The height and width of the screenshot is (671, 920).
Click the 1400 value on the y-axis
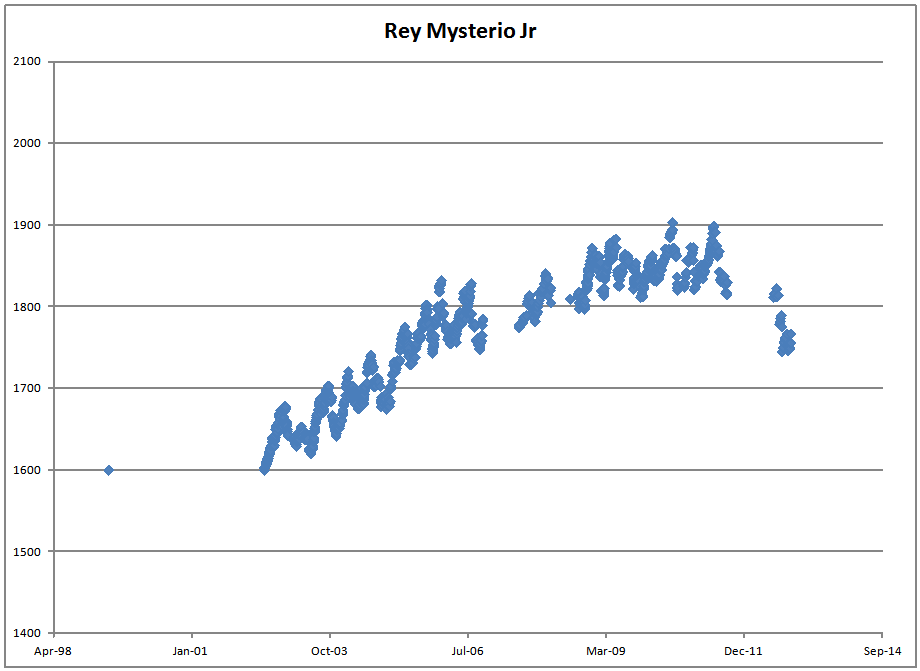click(27, 633)
